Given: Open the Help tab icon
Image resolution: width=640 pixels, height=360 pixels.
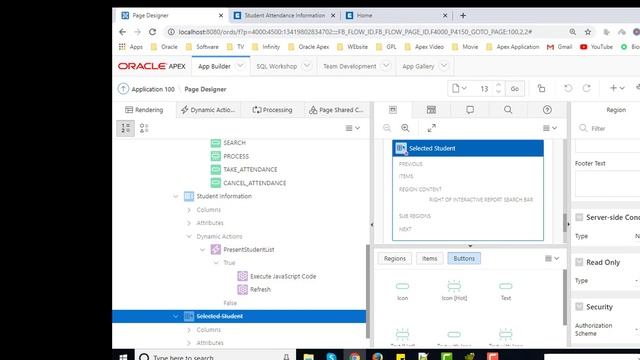Looking at the screenshot, I should click(547, 110).
